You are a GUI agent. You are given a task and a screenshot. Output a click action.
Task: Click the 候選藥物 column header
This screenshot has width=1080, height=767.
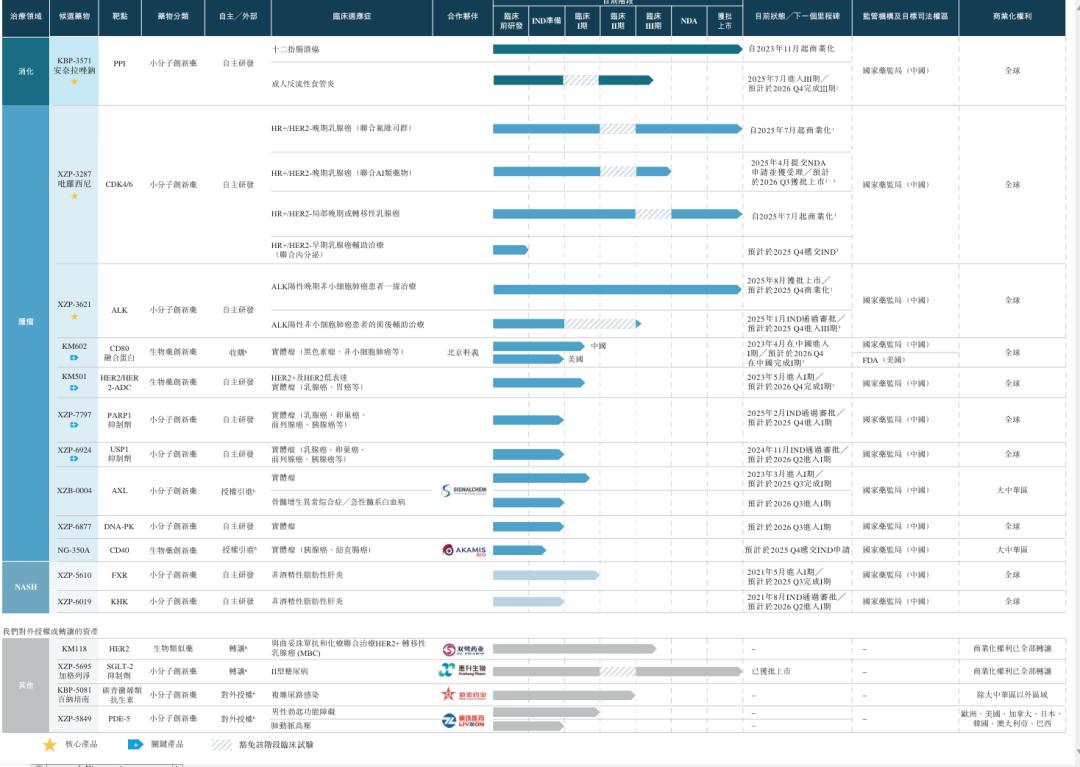click(74, 16)
